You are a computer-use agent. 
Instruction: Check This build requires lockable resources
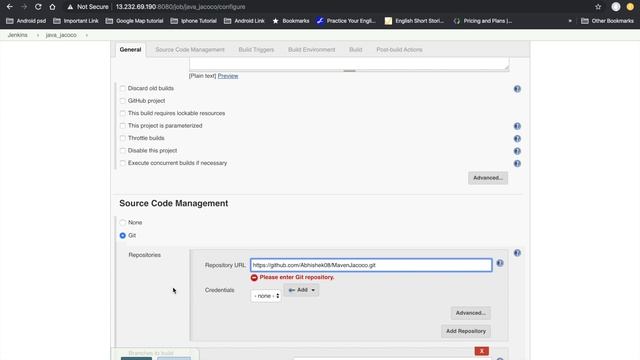coord(123,113)
